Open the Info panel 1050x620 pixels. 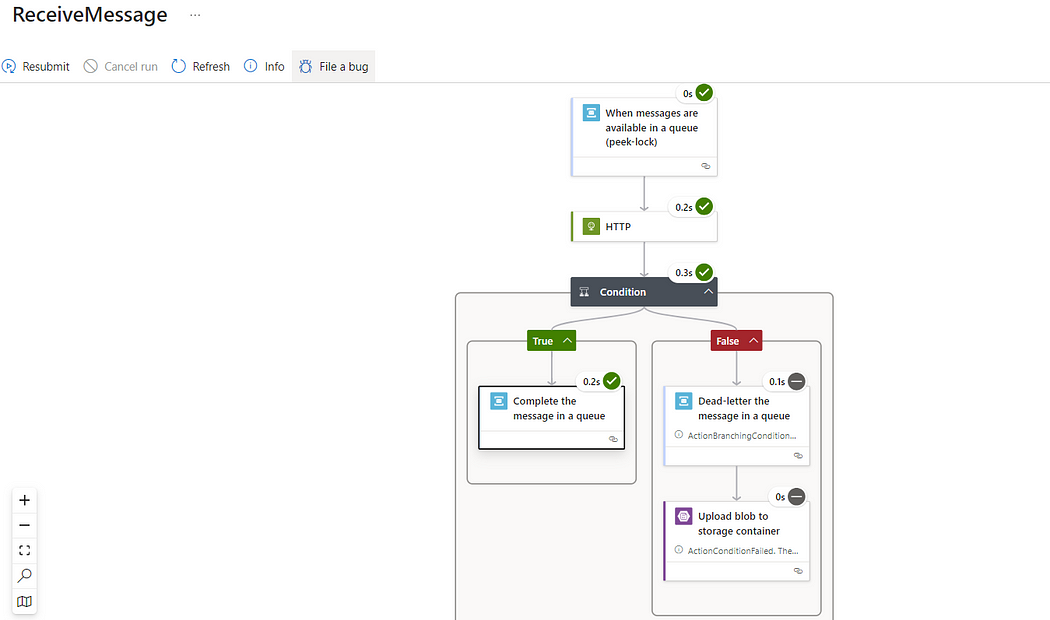(265, 66)
